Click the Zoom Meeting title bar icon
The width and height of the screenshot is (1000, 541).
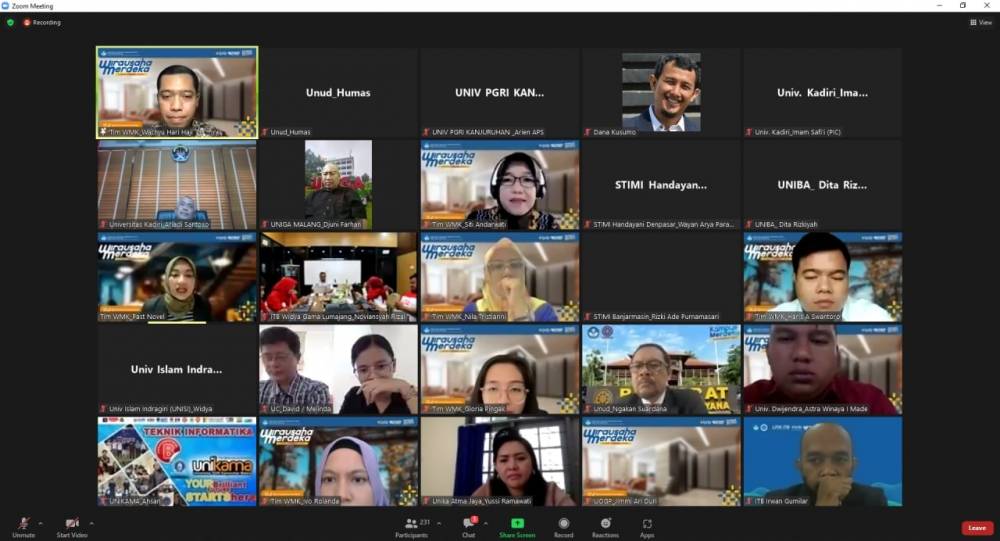6,6
